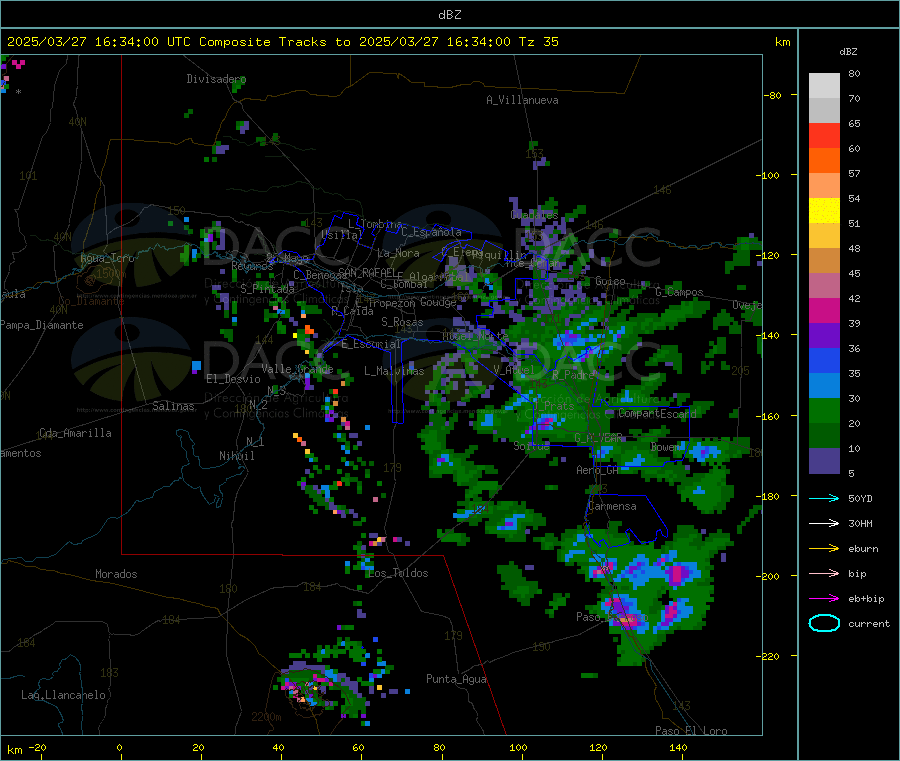Screen dimensions: 900x761
Task: Click the Pampa_Diamante map label
Action: coord(42,325)
